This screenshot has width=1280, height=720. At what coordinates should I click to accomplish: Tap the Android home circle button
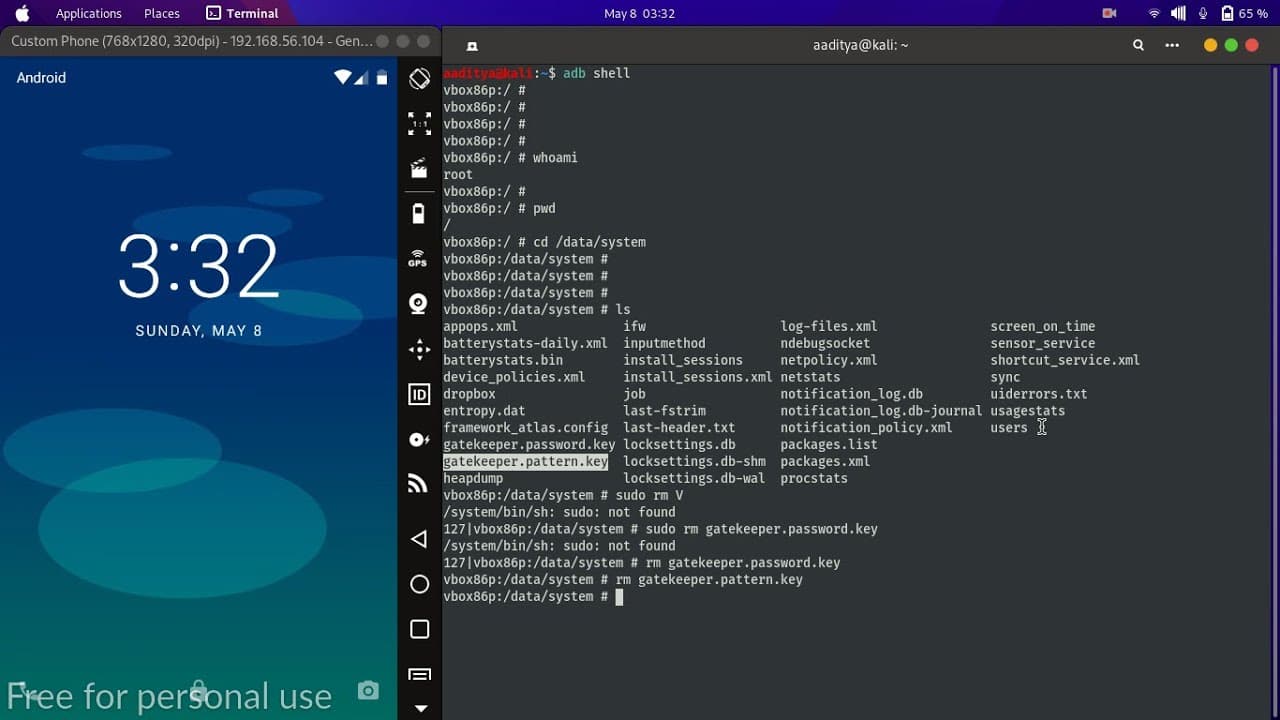coord(420,584)
